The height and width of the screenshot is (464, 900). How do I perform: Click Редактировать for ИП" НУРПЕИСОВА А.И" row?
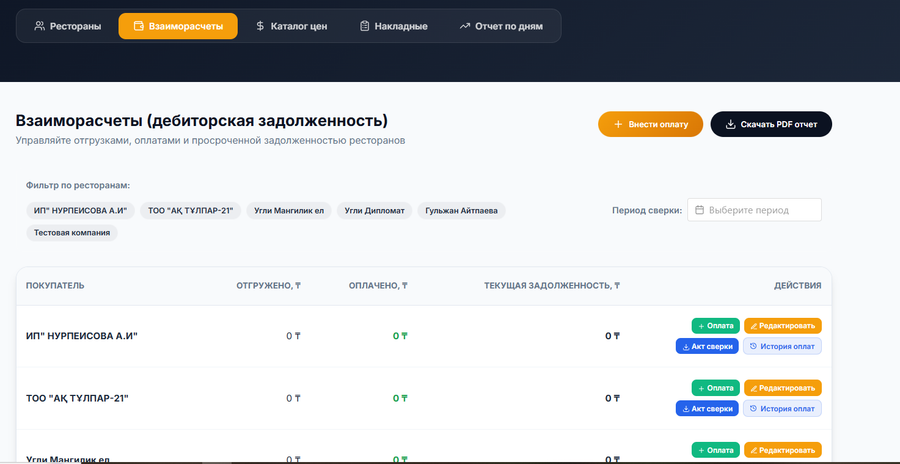(x=783, y=326)
